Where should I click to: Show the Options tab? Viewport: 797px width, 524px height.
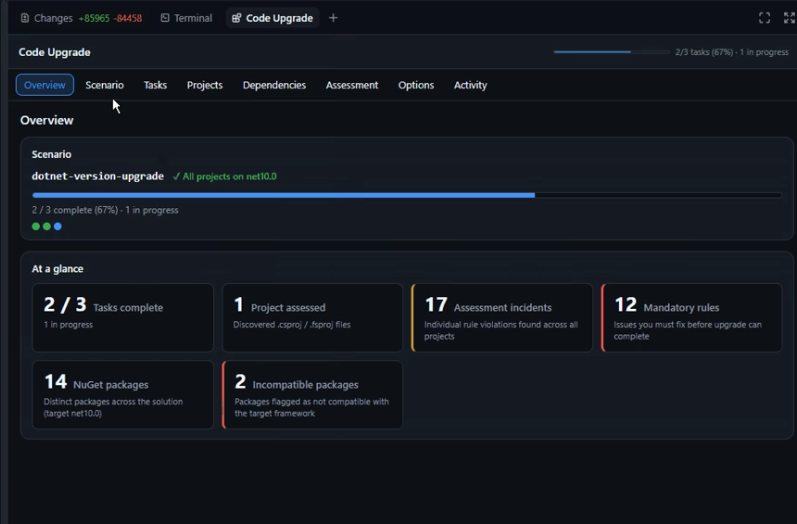416,85
